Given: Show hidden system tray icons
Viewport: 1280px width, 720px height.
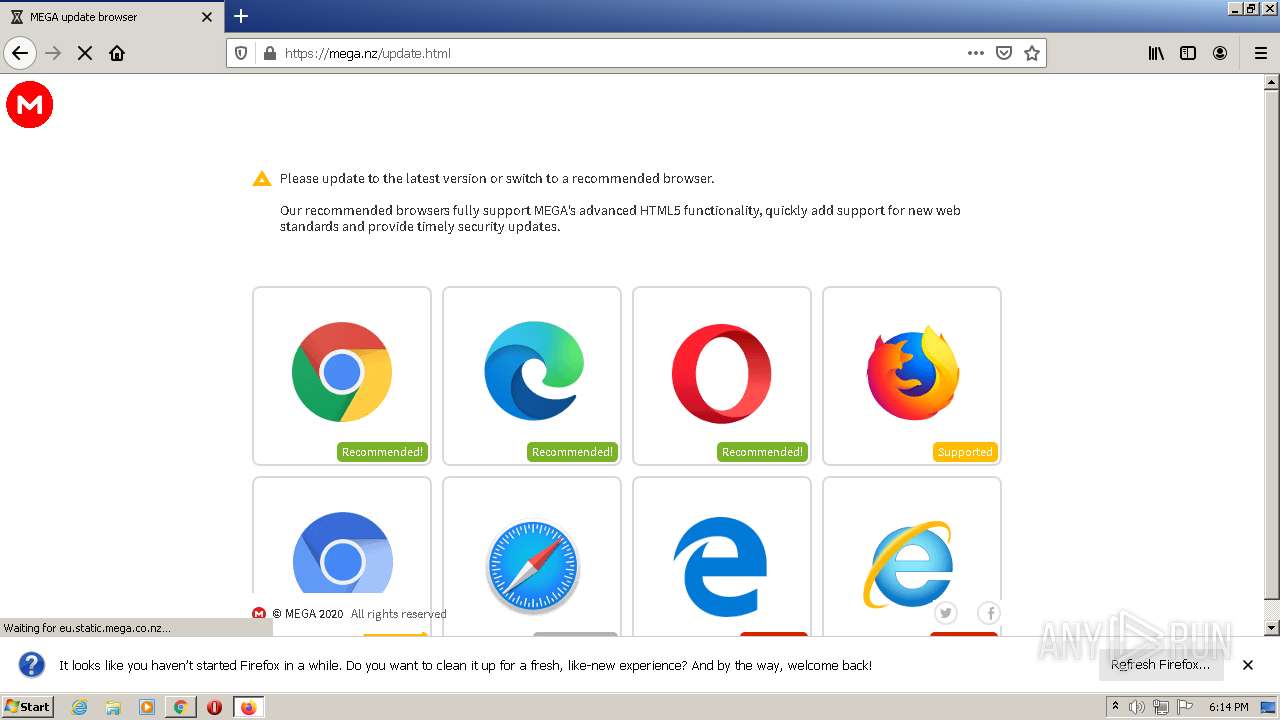Looking at the screenshot, I should [x=1115, y=707].
